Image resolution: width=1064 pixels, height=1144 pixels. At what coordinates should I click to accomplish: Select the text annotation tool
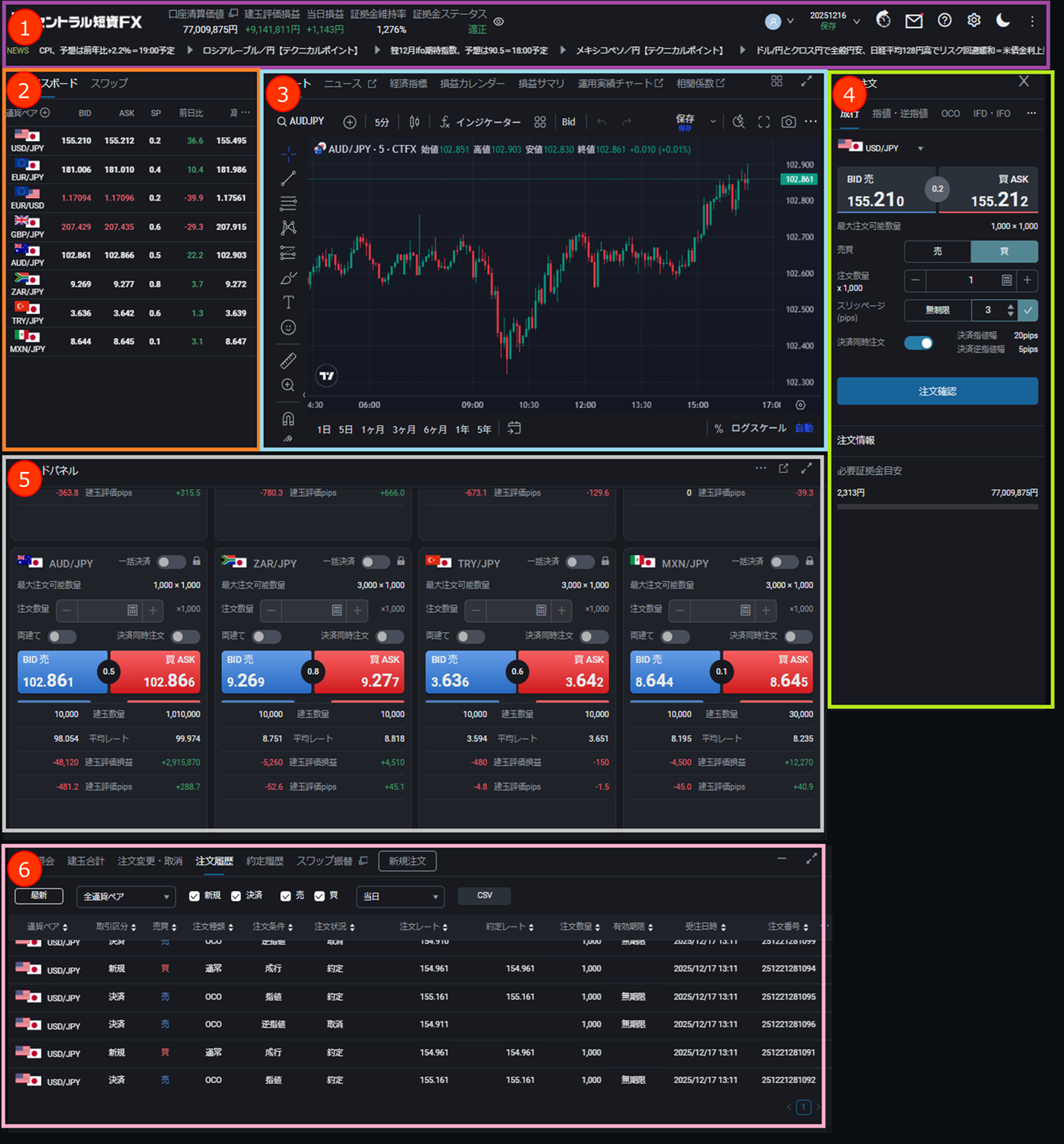(x=288, y=302)
